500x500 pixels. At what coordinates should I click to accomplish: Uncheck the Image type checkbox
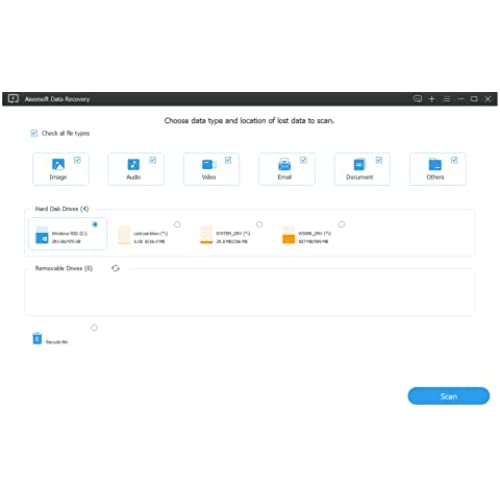[x=77, y=160]
